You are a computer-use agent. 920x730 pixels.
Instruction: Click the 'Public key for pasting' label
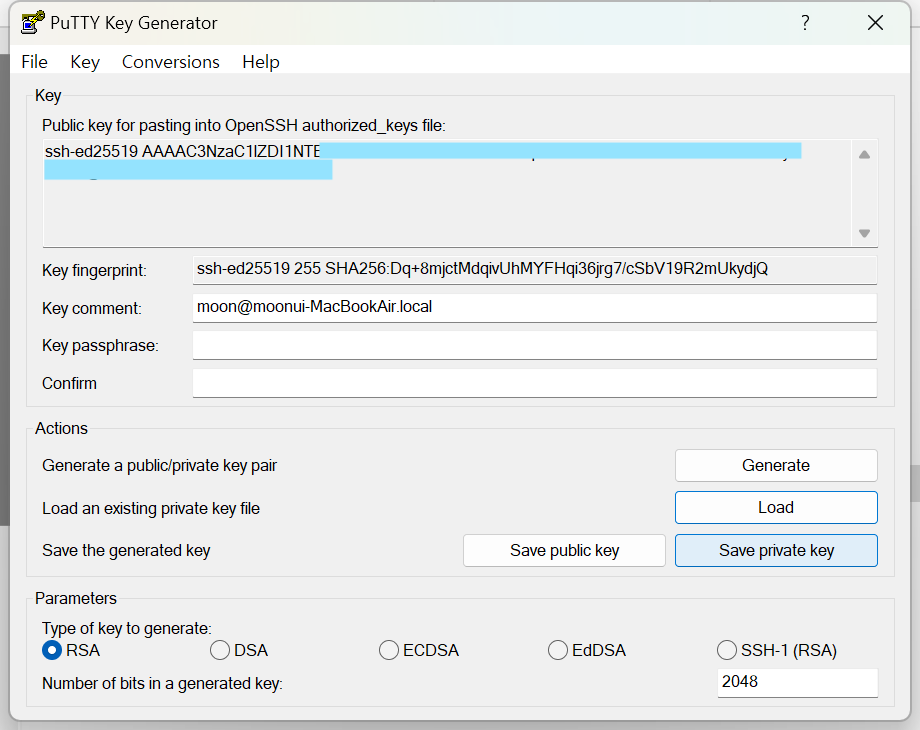[x=243, y=126]
